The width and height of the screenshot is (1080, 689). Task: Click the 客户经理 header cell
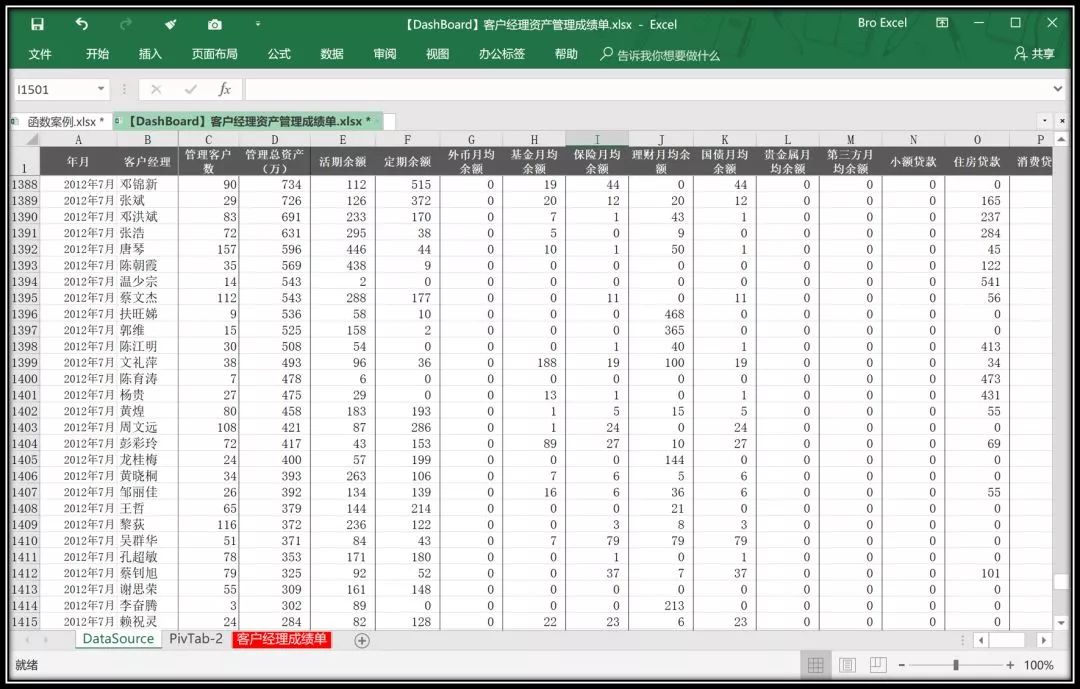(x=147, y=162)
